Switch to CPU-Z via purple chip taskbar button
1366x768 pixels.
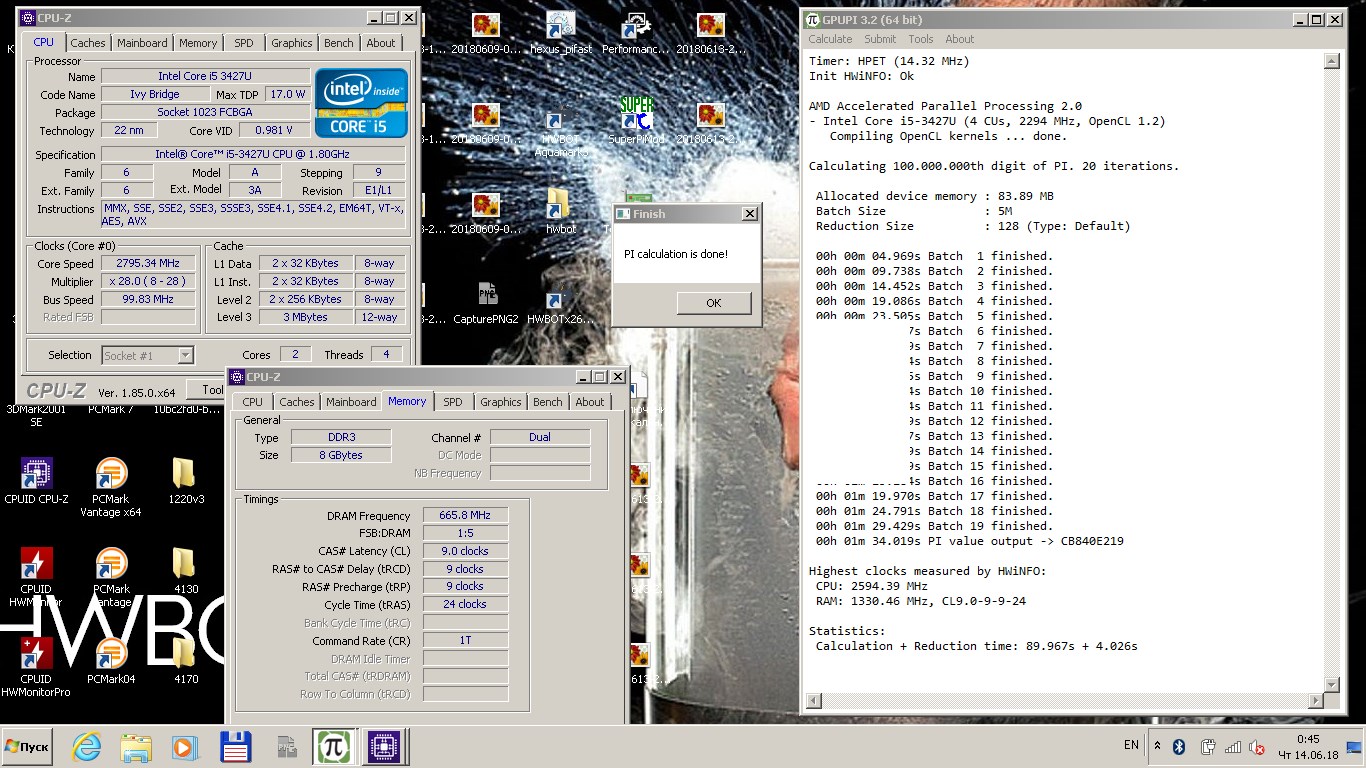click(x=382, y=747)
